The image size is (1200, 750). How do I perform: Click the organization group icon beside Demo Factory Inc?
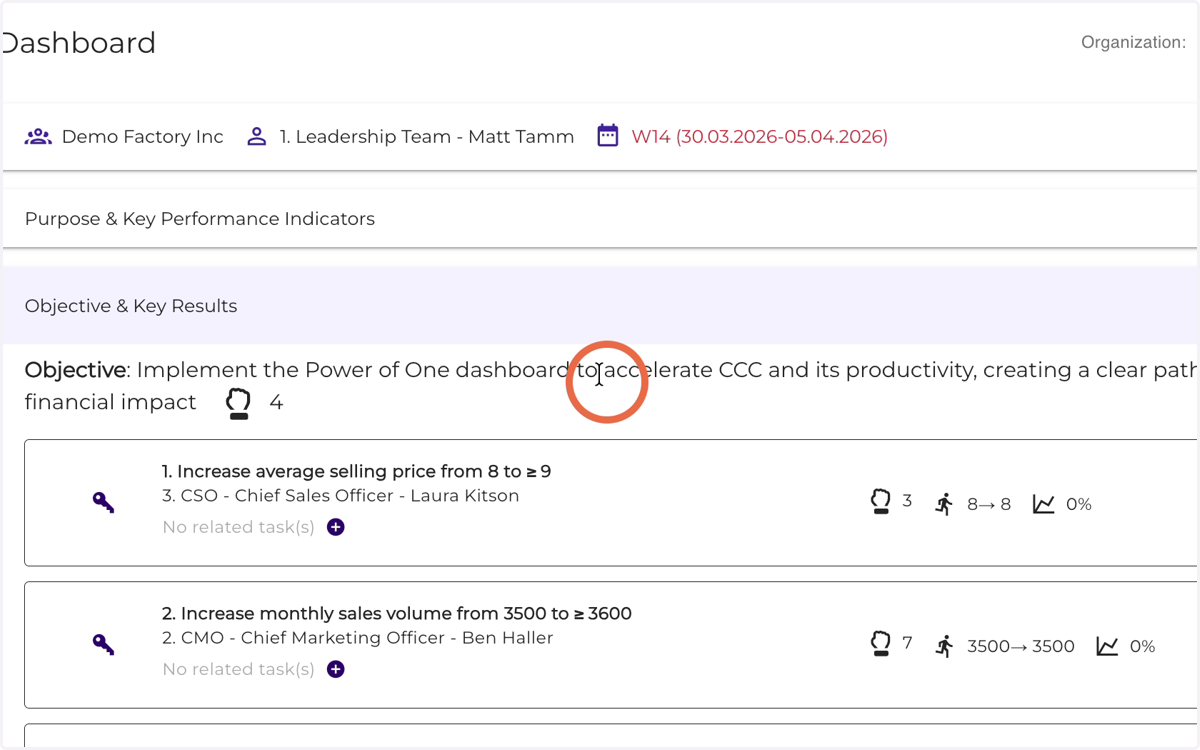tap(38, 137)
